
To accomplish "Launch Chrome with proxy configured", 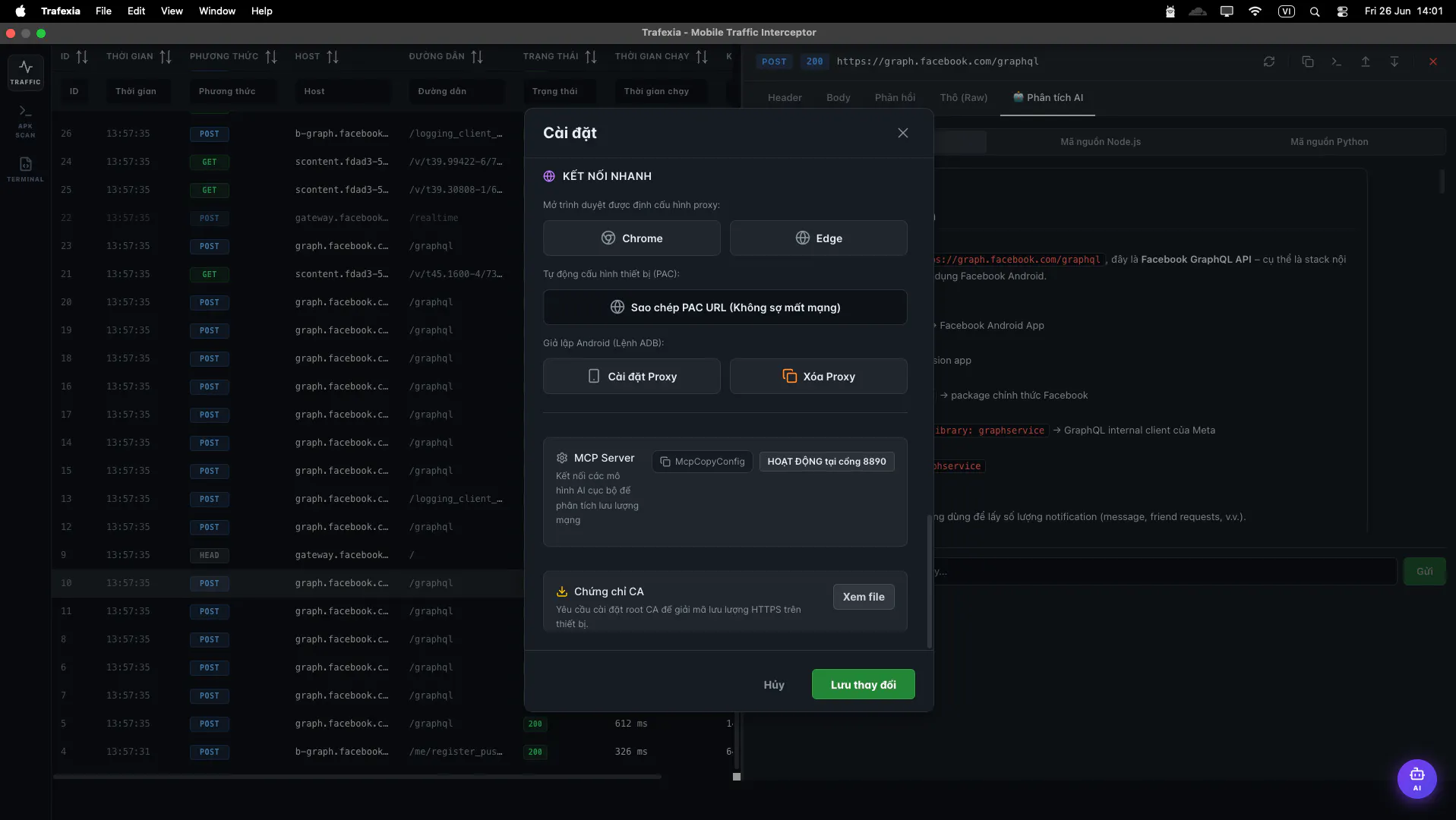I will tap(631, 238).
